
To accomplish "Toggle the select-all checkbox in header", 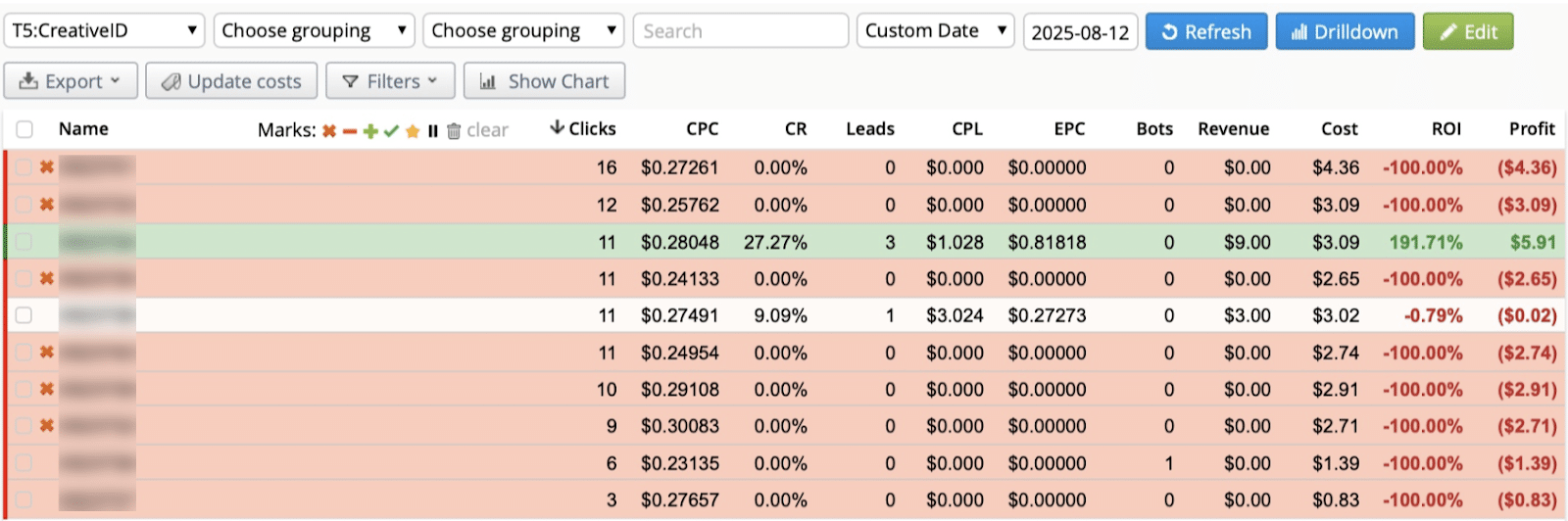I will 24,129.
